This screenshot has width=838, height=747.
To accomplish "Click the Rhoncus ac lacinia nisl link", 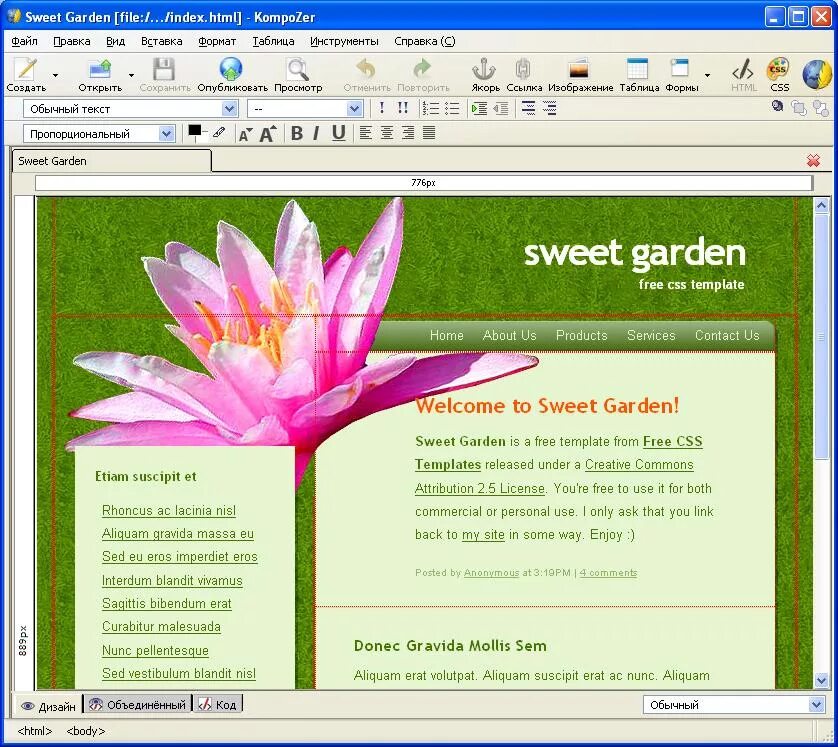I will coord(169,510).
